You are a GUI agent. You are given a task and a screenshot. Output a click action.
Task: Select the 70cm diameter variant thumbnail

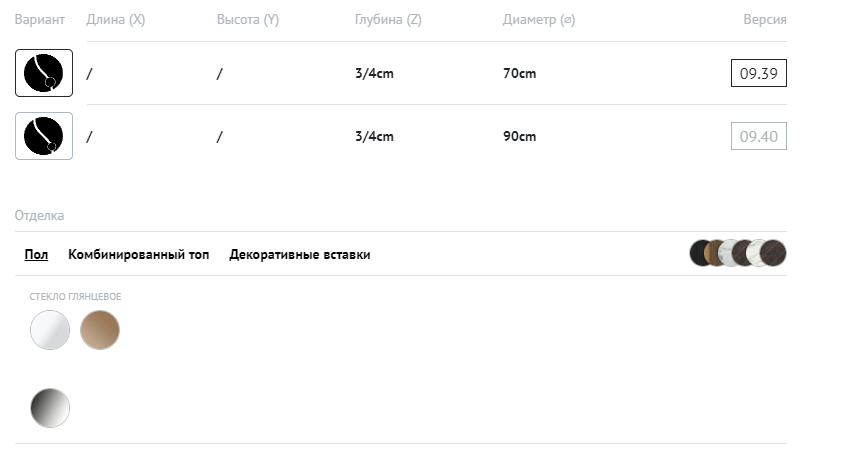(44, 73)
